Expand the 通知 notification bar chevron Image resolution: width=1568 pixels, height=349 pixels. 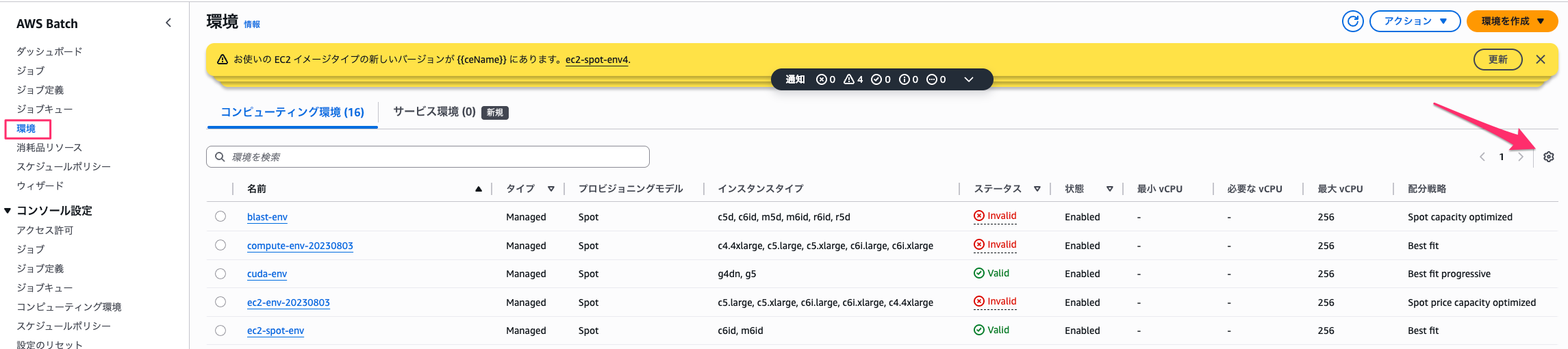click(968, 79)
